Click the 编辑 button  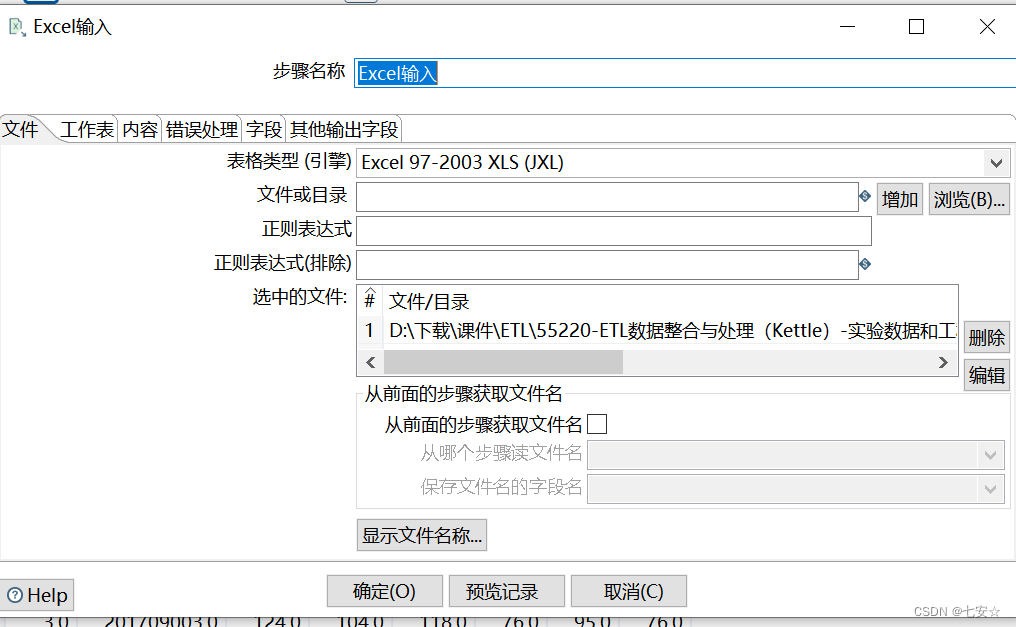pyautogui.click(x=986, y=375)
